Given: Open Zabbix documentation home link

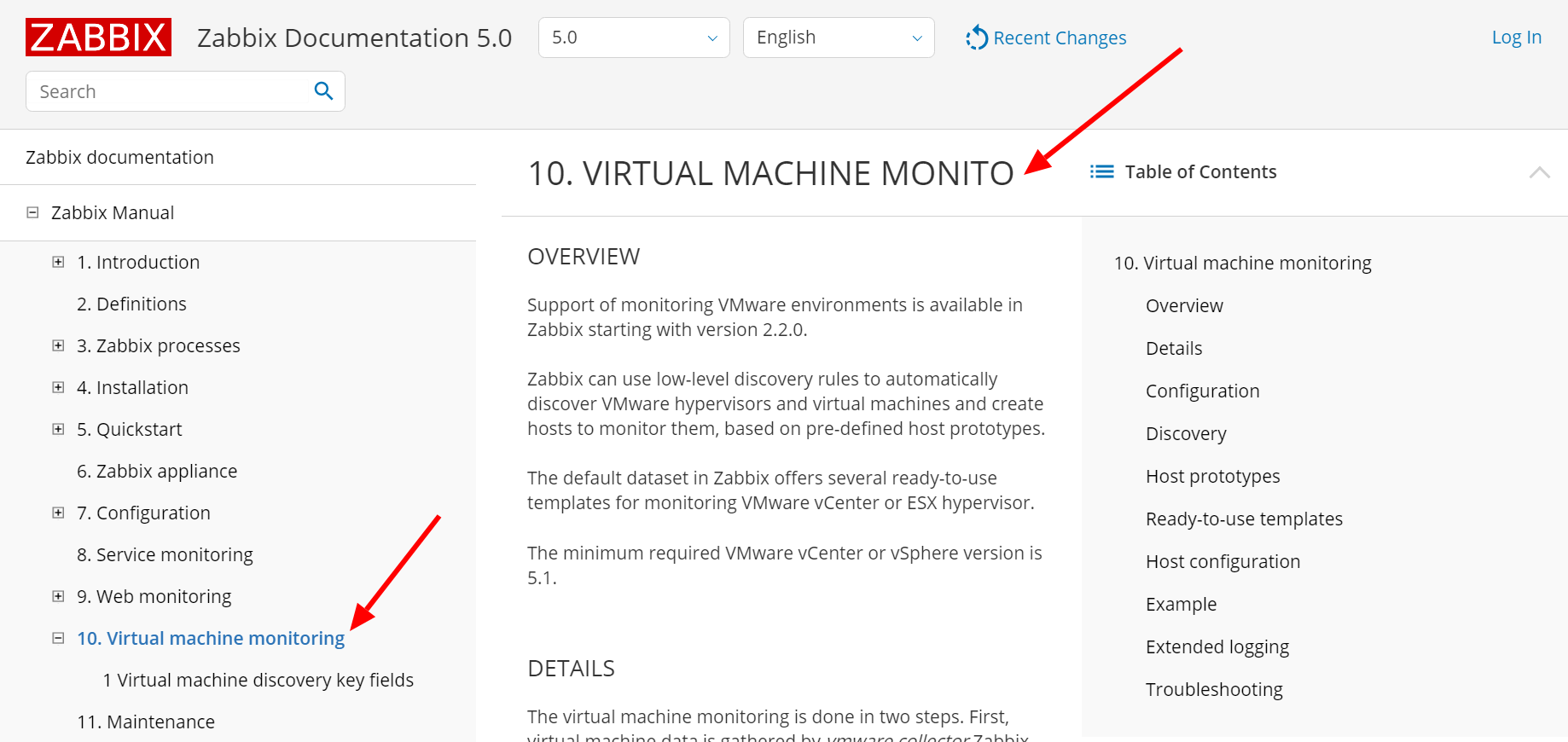Looking at the screenshot, I should [119, 157].
